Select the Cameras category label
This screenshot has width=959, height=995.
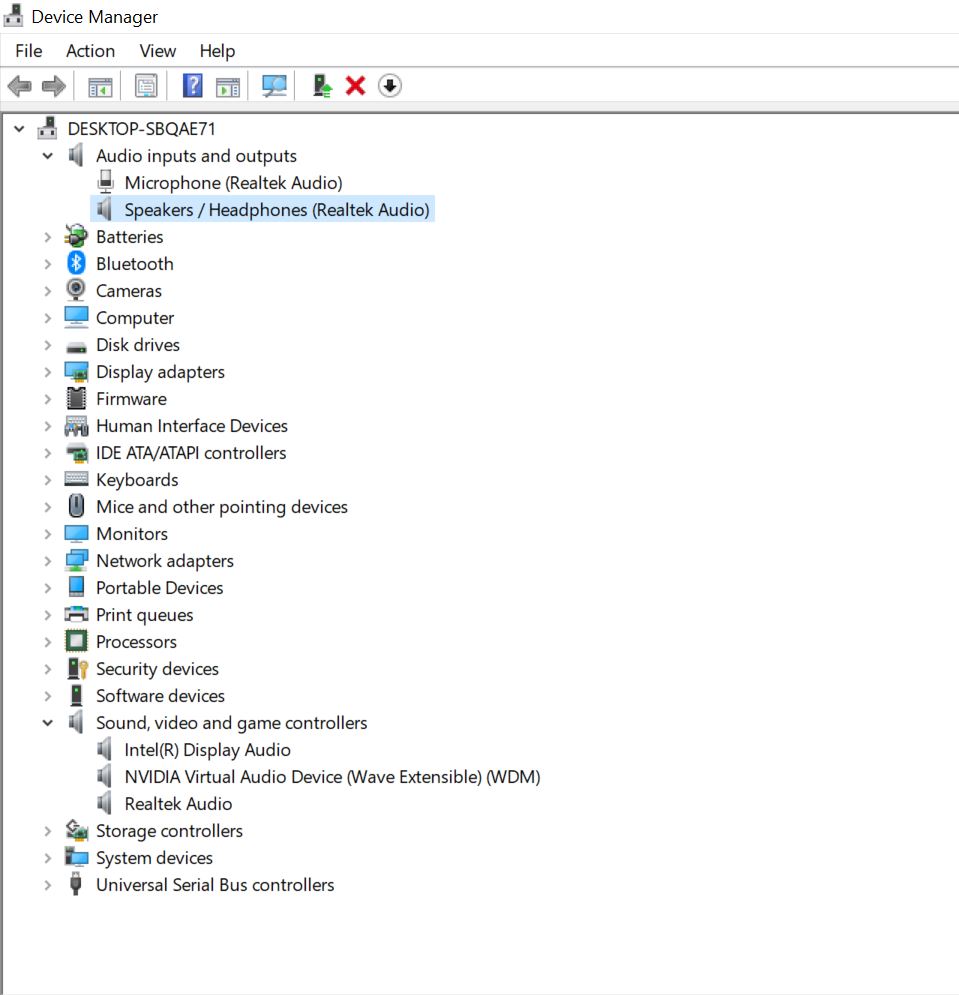click(129, 291)
